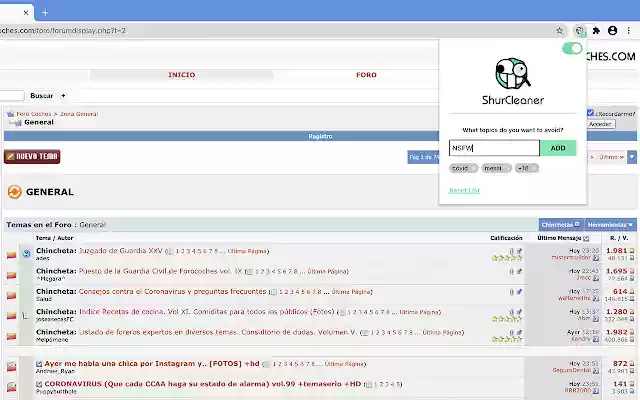Bookmark this page with the star icon
640x400 pixels.
[x=560, y=31]
